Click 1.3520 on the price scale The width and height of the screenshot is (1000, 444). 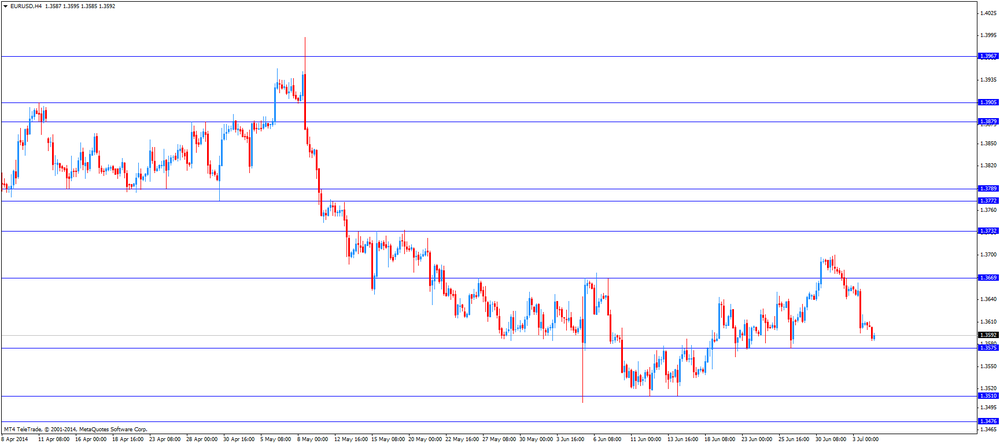pyautogui.click(x=987, y=388)
